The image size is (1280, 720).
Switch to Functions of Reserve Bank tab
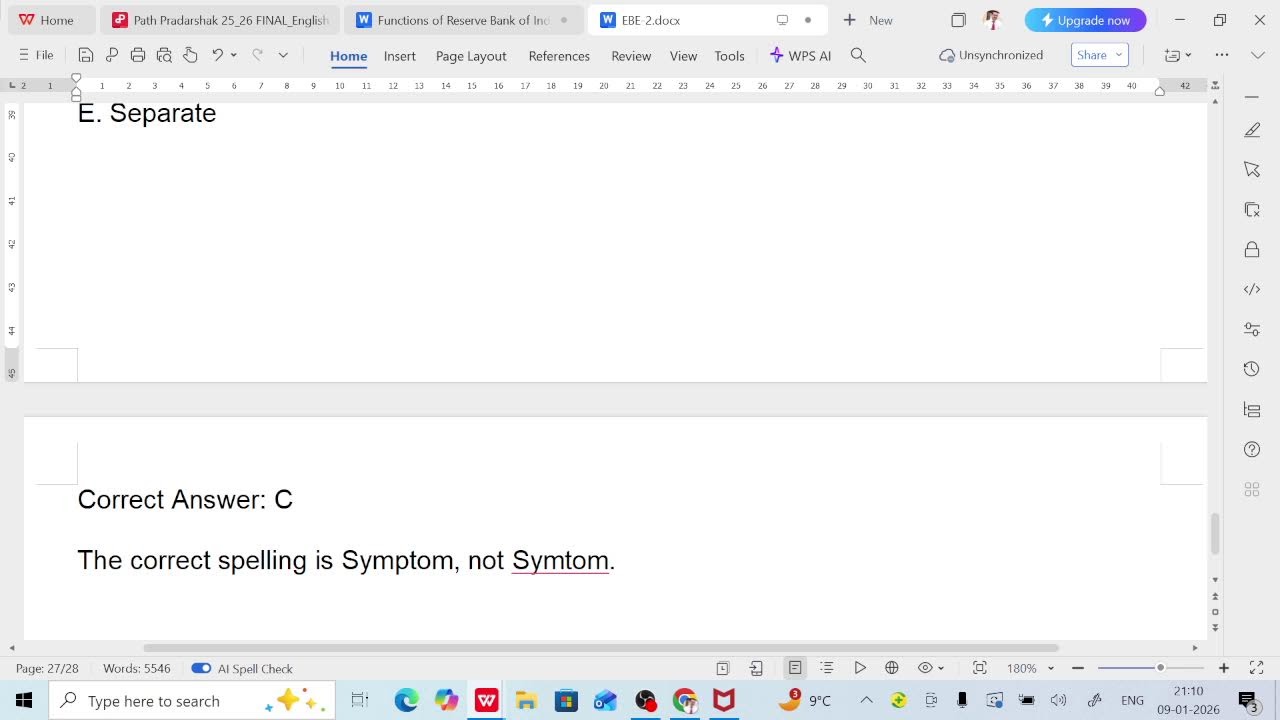point(464,20)
